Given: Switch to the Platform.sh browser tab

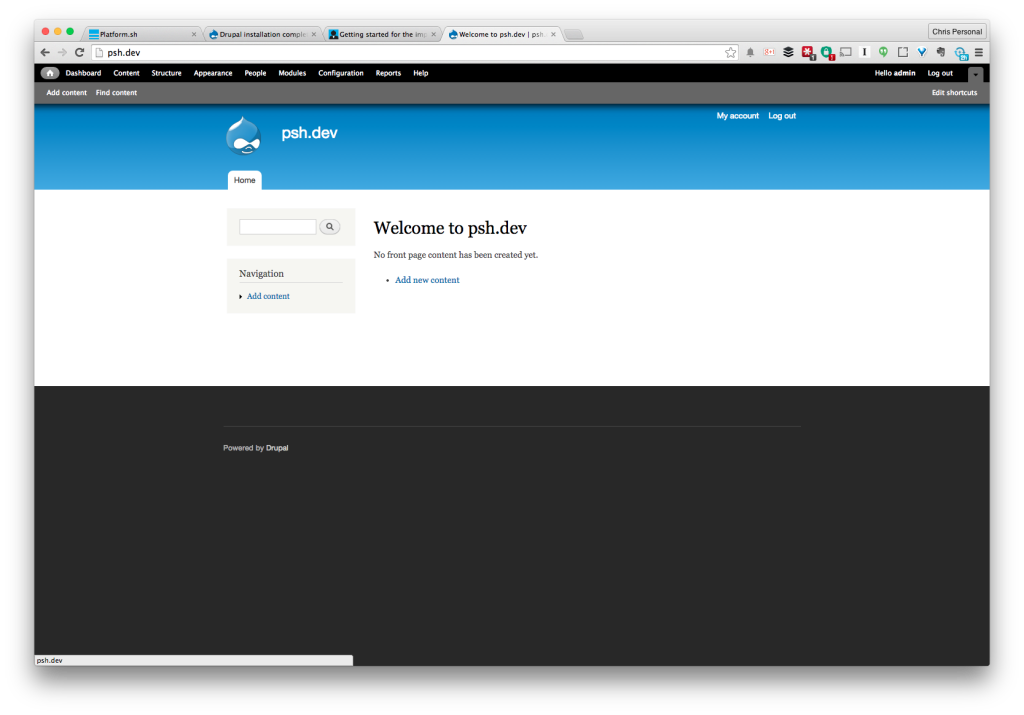Looking at the screenshot, I should point(140,34).
